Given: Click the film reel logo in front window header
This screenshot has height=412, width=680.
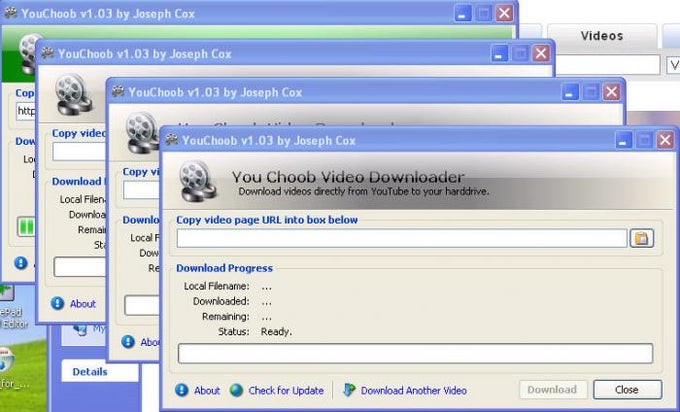Looking at the screenshot, I should coord(198,181).
